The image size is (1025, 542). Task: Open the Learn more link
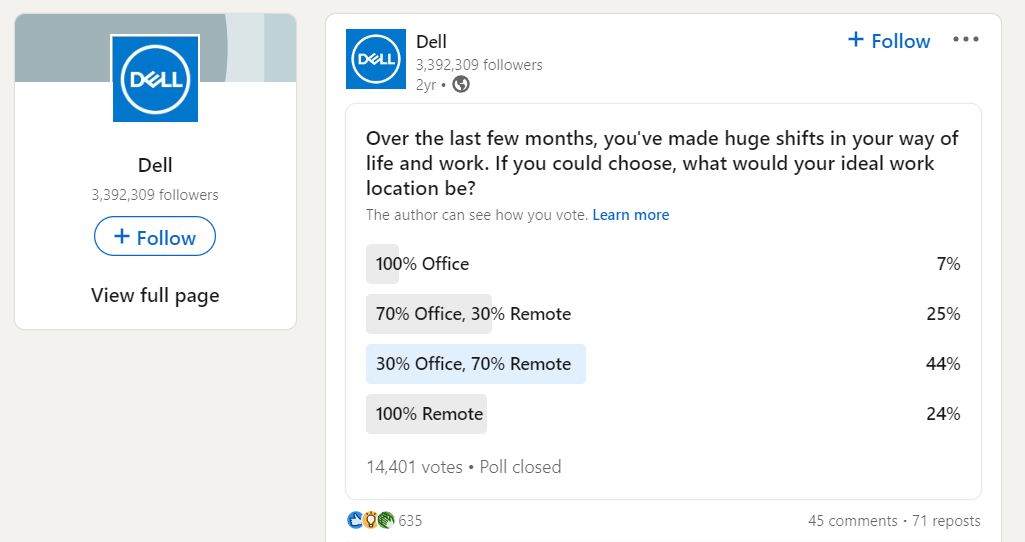pos(630,215)
